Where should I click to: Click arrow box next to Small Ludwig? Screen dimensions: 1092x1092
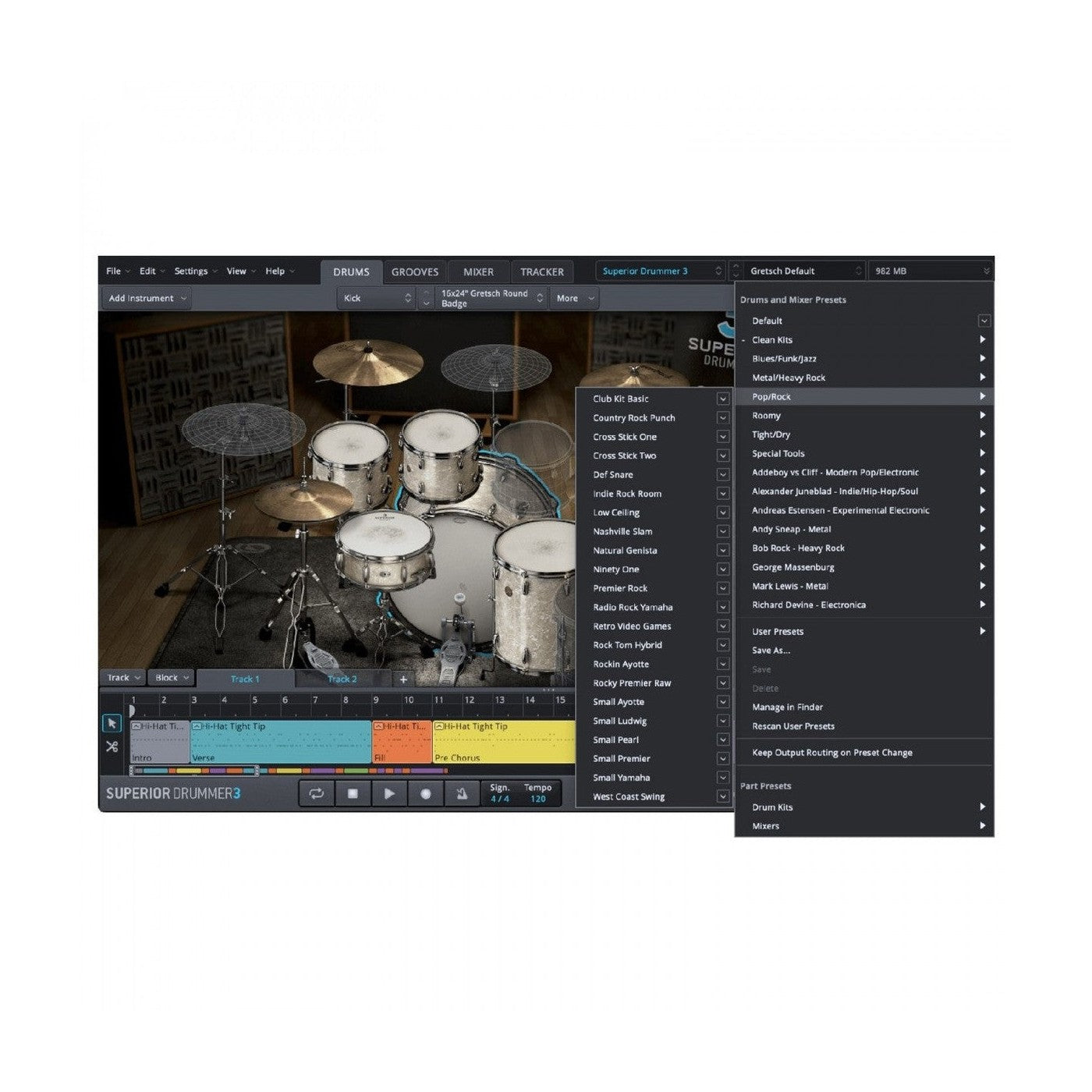point(723,721)
